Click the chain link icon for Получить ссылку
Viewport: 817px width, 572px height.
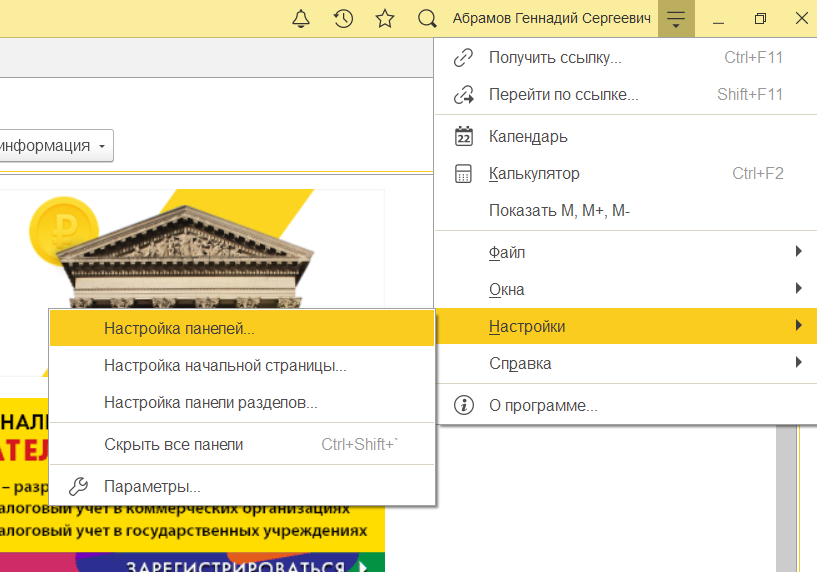click(x=463, y=58)
